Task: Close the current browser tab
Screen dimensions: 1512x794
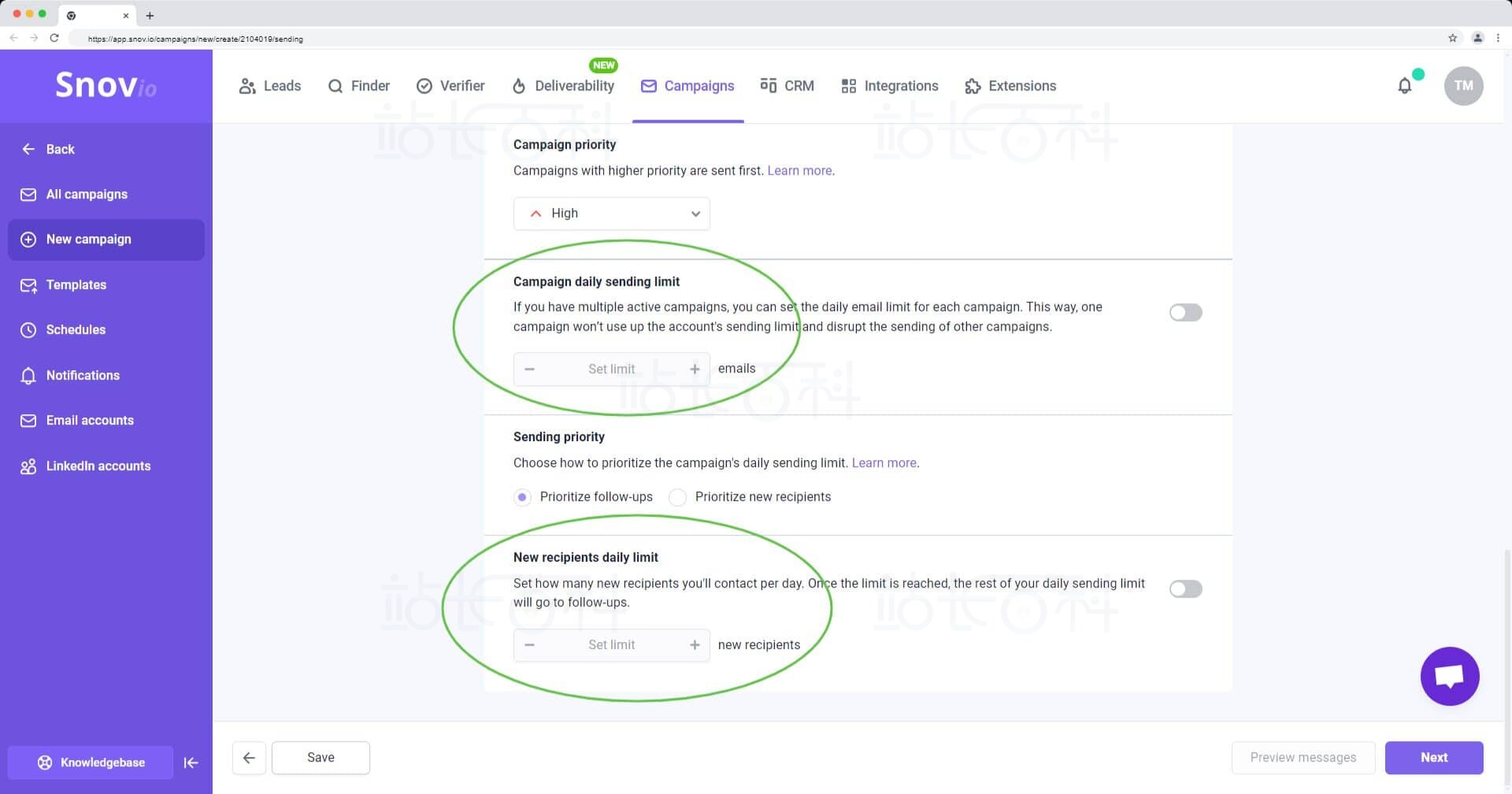Action: 125,15
